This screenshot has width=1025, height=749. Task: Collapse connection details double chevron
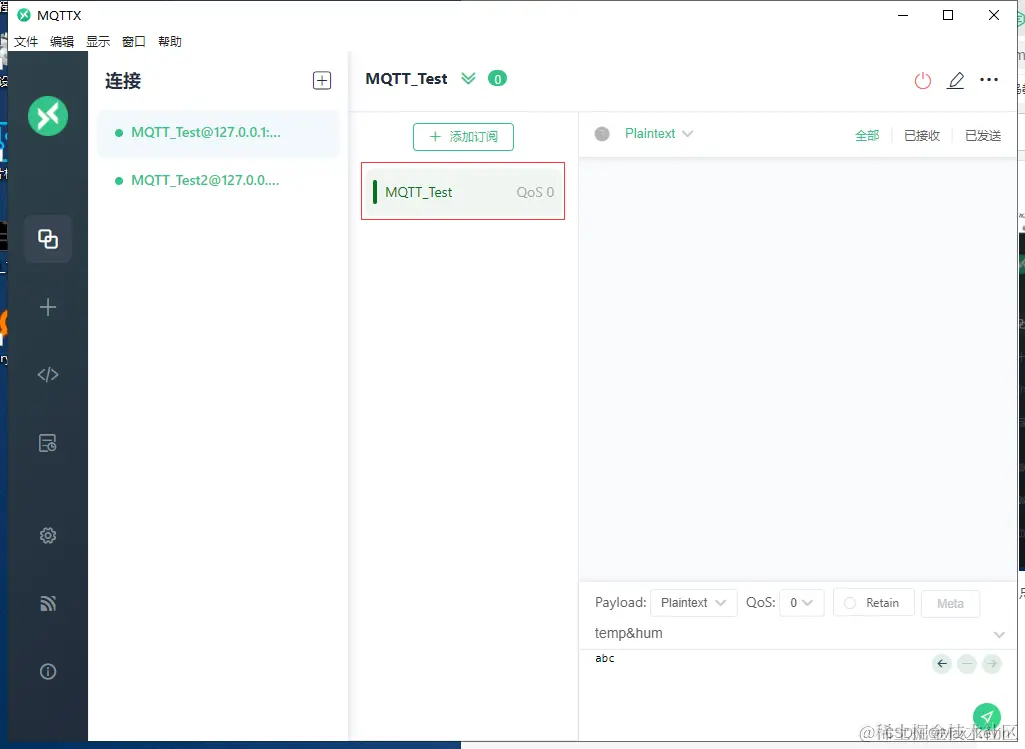pos(468,79)
